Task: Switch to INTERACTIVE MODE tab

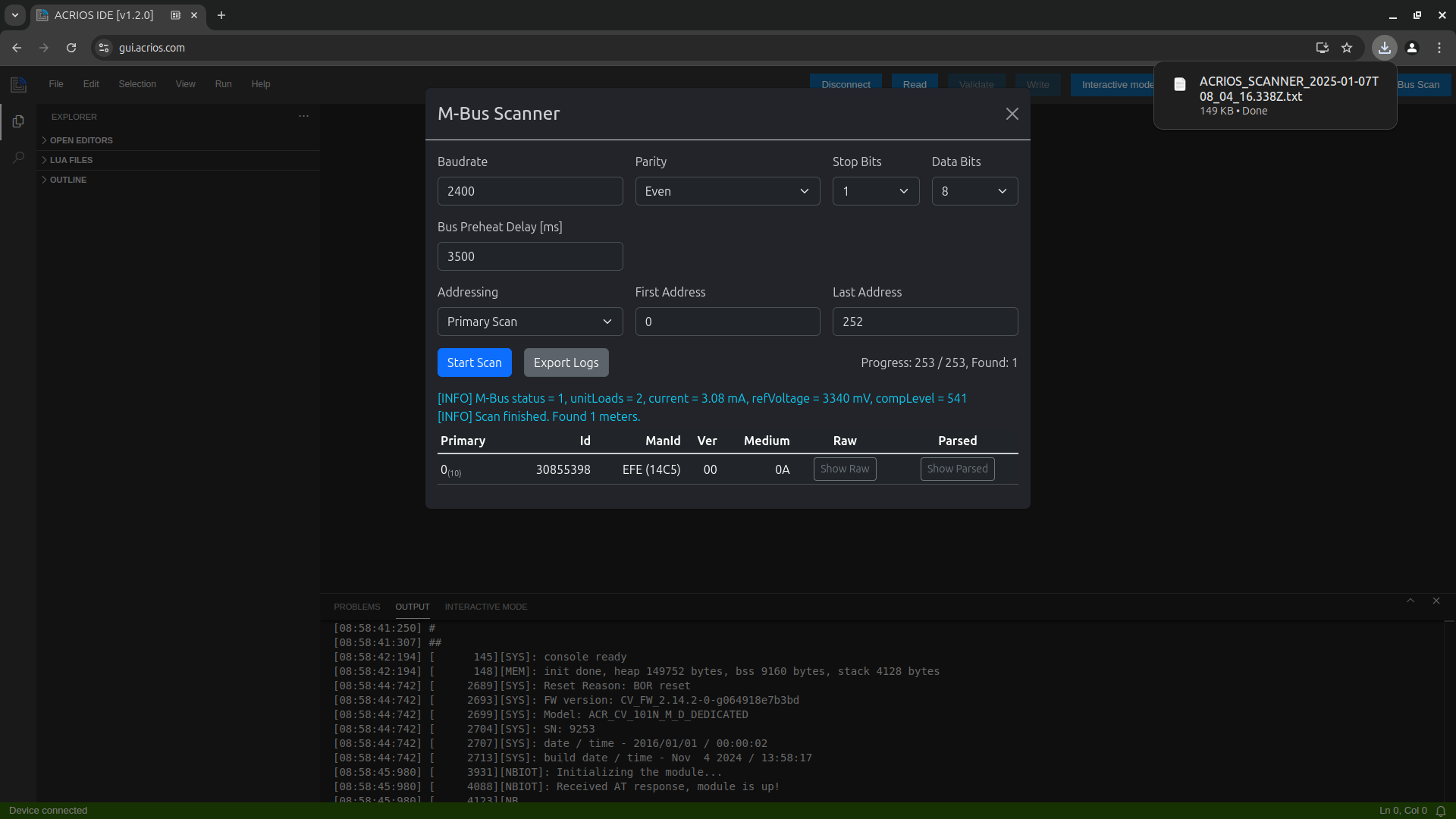Action: click(487, 606)
